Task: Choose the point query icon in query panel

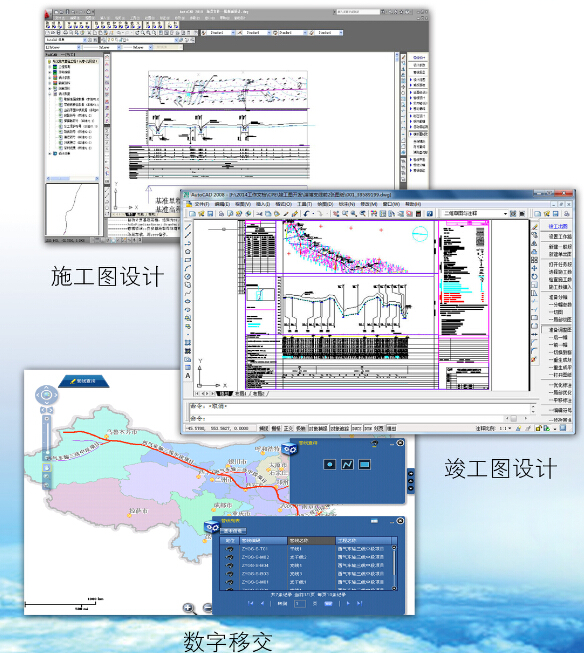Action: point(329,464)
